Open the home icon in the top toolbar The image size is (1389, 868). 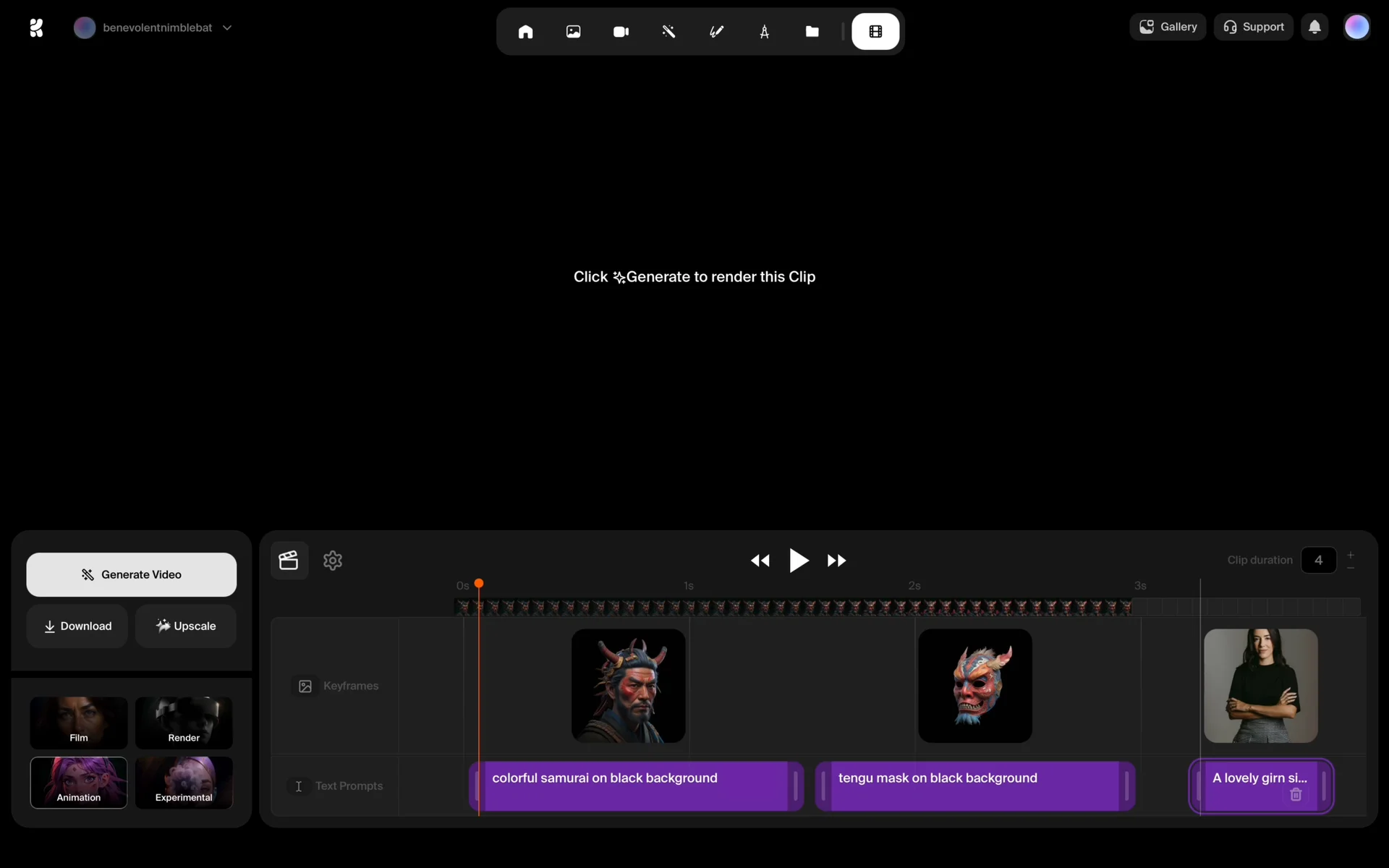525,32
